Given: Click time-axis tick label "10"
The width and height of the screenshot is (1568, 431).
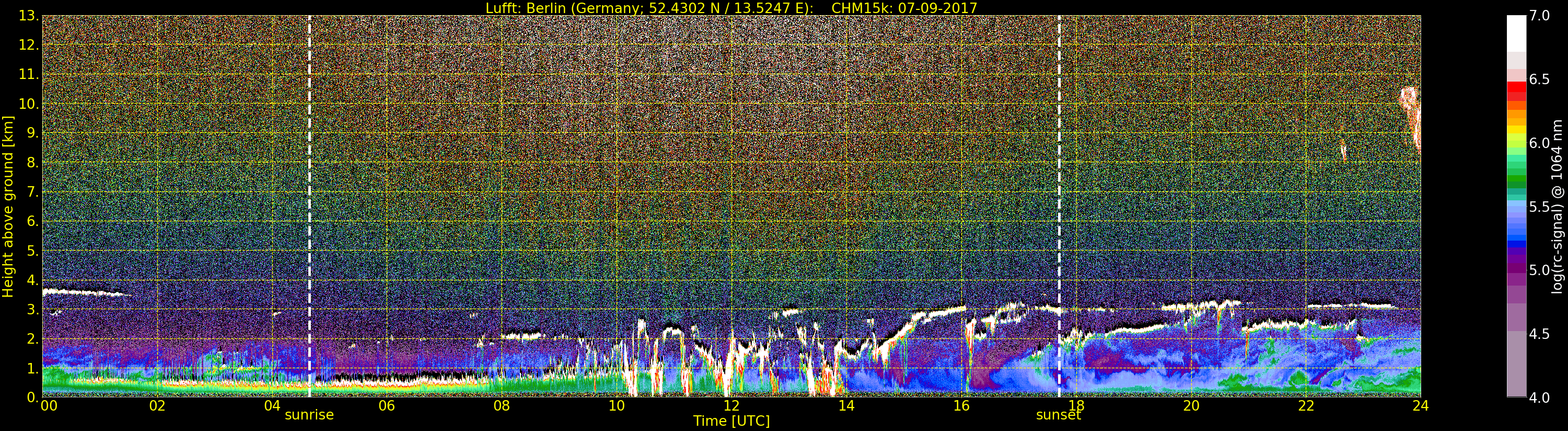Looking at the screenshot, I should (x=617, y=406).
